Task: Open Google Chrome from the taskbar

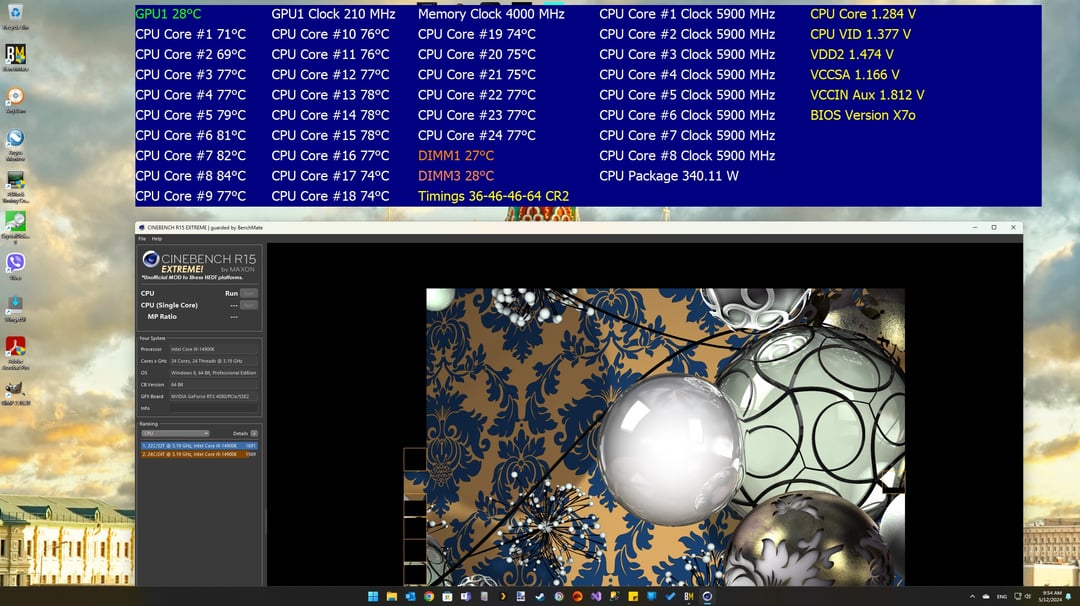Action: (429, 596)
